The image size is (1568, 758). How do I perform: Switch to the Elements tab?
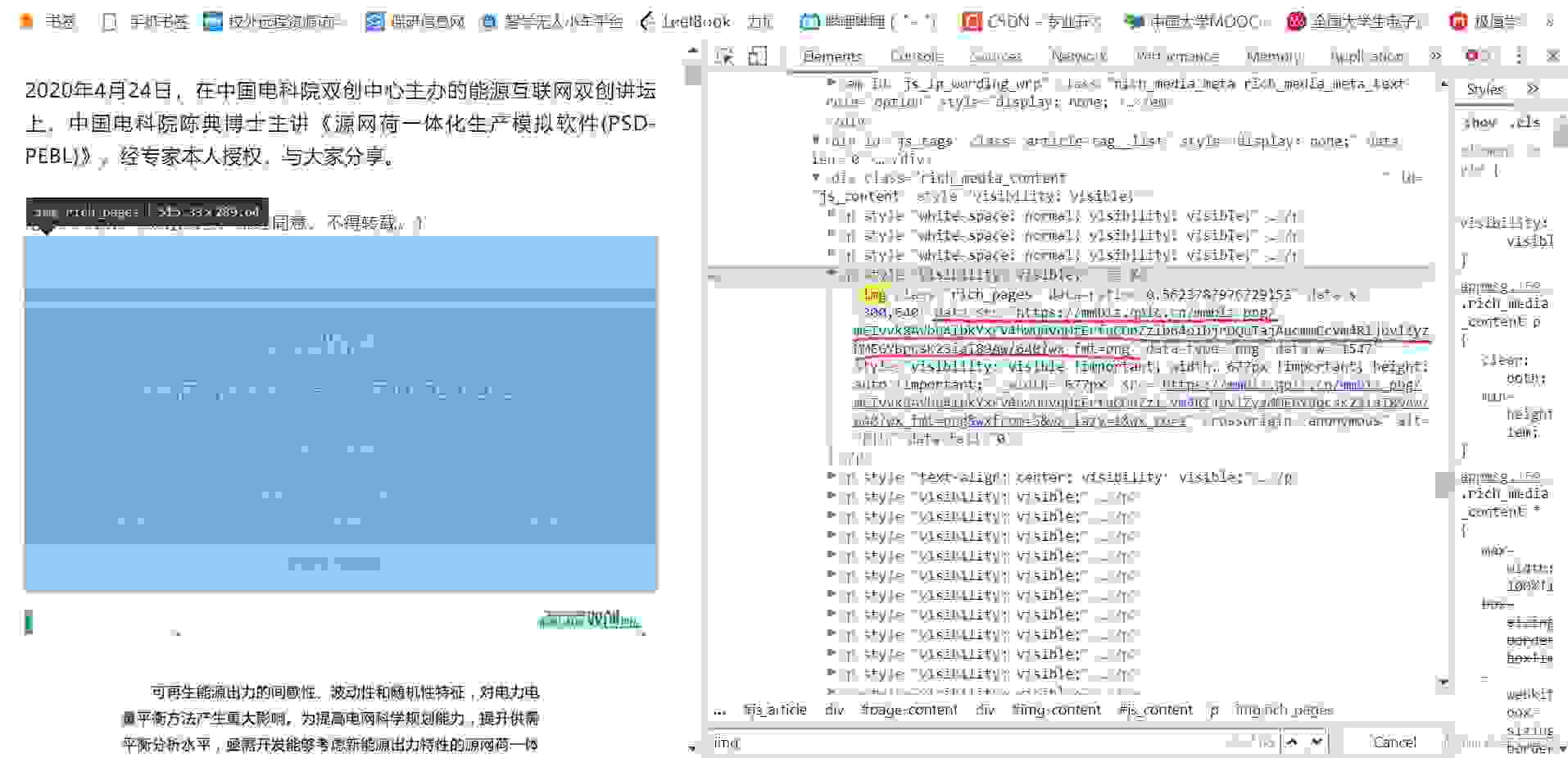point(832,56)
